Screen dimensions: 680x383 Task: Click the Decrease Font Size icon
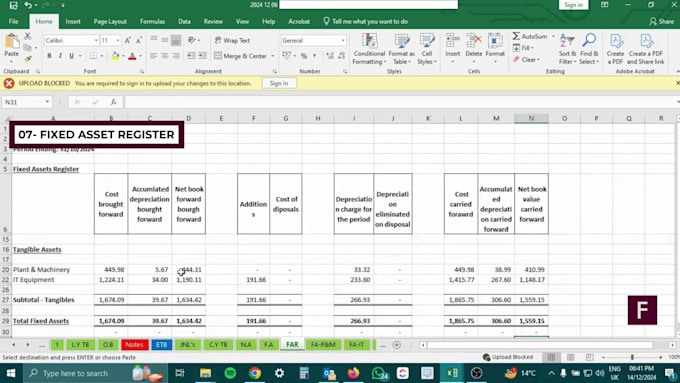click(x=139, y=40)
